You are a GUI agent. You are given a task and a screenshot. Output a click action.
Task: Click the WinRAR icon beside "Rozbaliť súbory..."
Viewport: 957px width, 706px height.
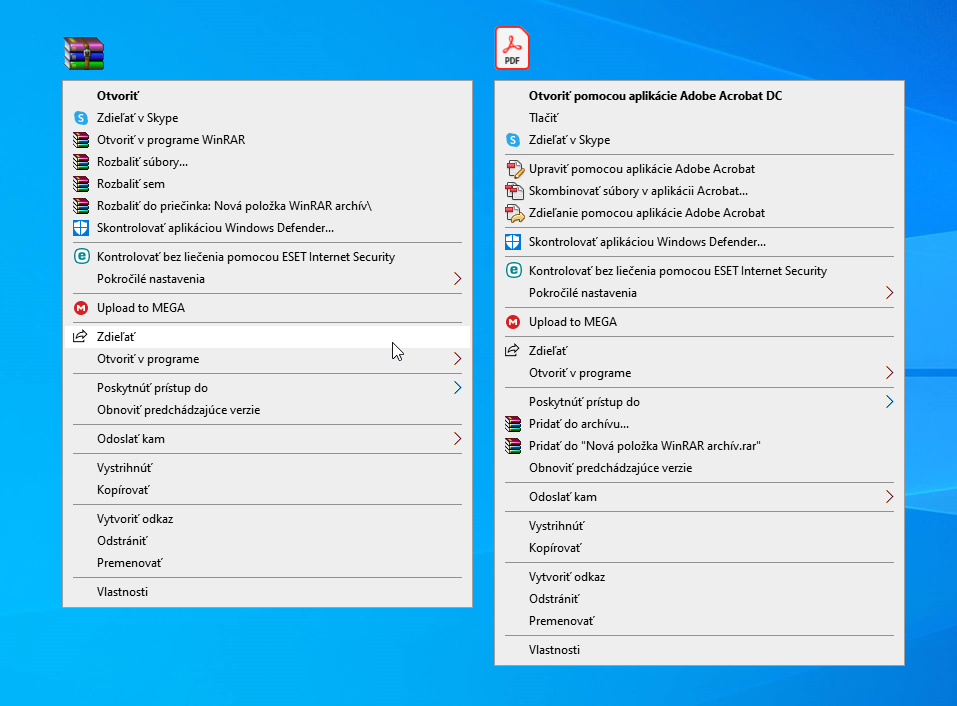coord(81,162)
